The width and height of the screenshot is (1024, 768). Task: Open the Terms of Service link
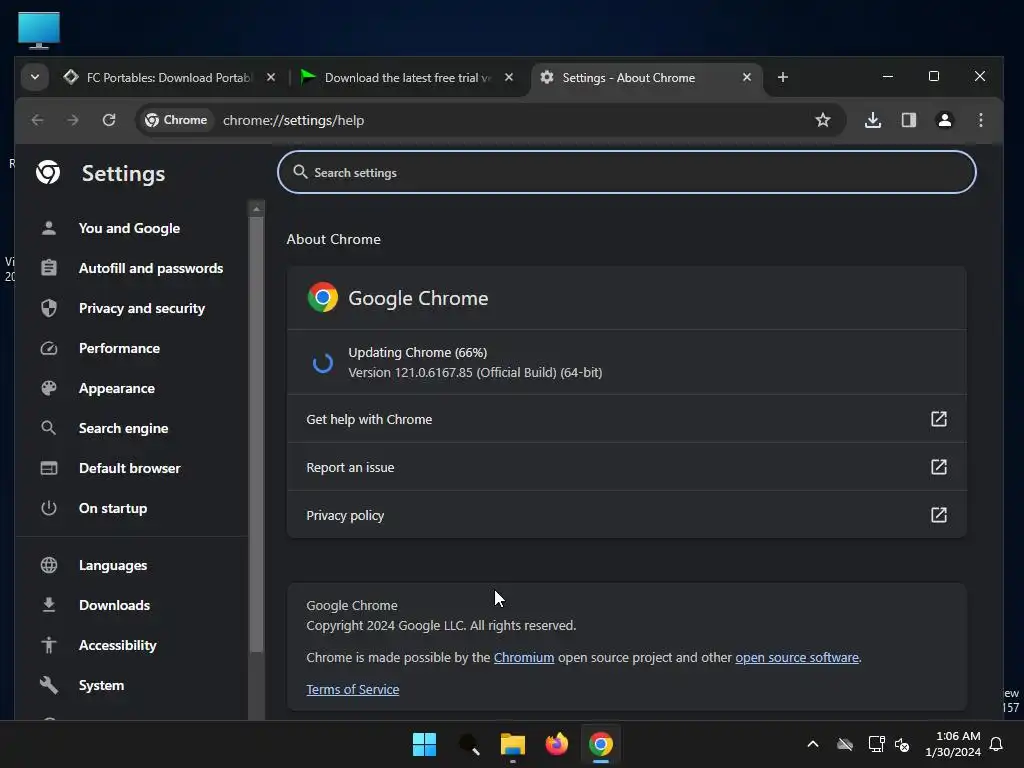click(353, 690)
